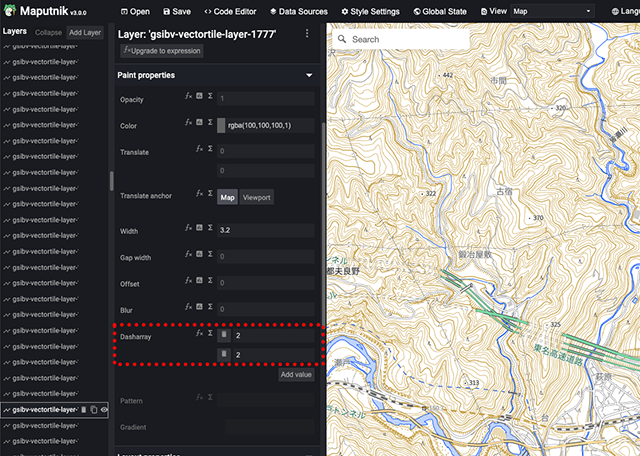This screenshot has width=640, height=456.
Task: Click the Add Layer button
Action: [85, 32]
